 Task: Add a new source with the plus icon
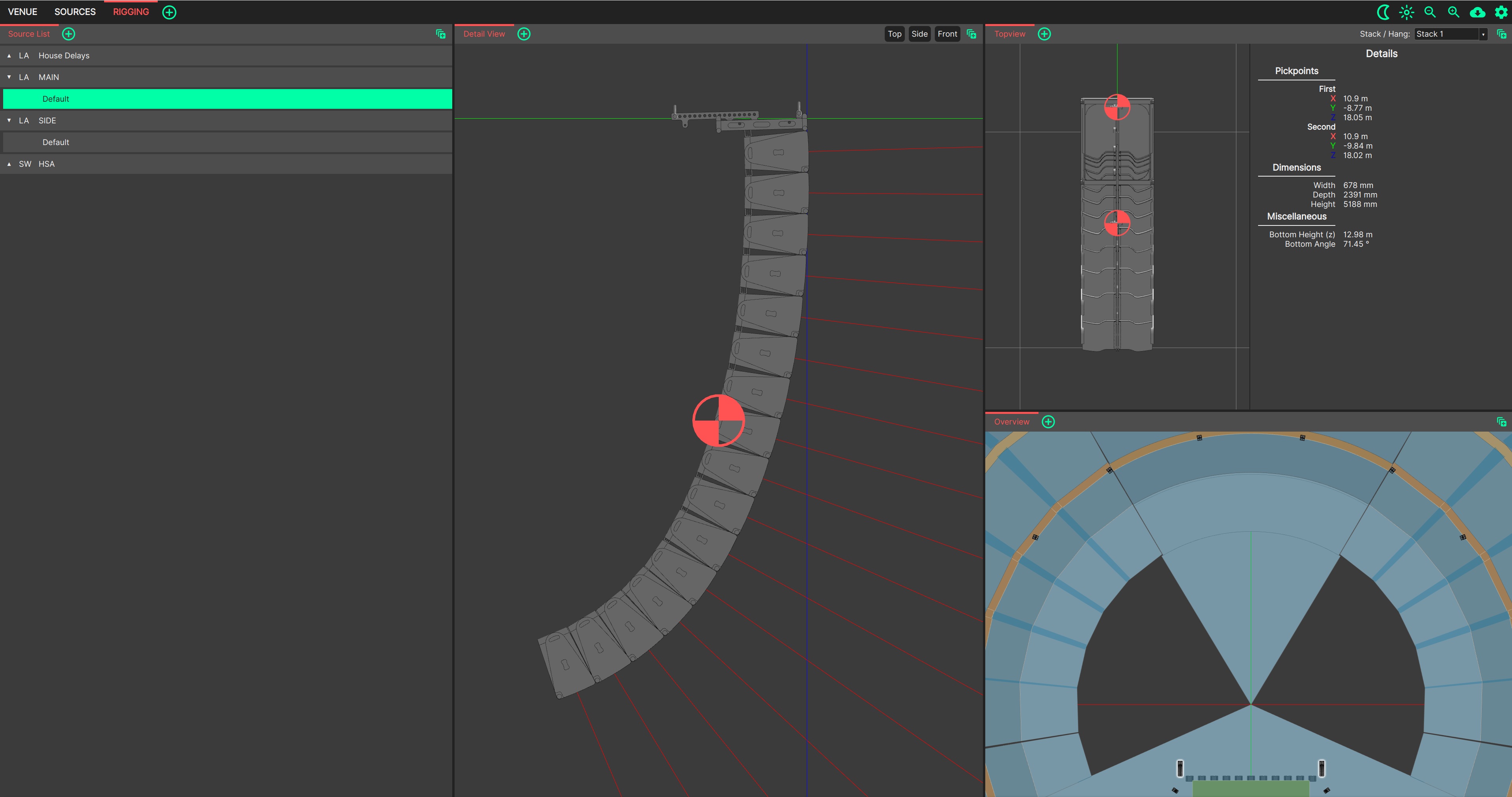click(68, 34)
